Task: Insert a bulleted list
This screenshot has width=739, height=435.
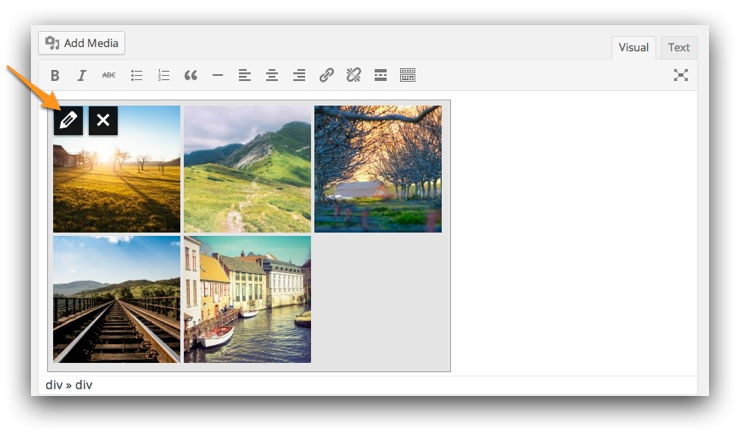Action: [x=137, y=75]
